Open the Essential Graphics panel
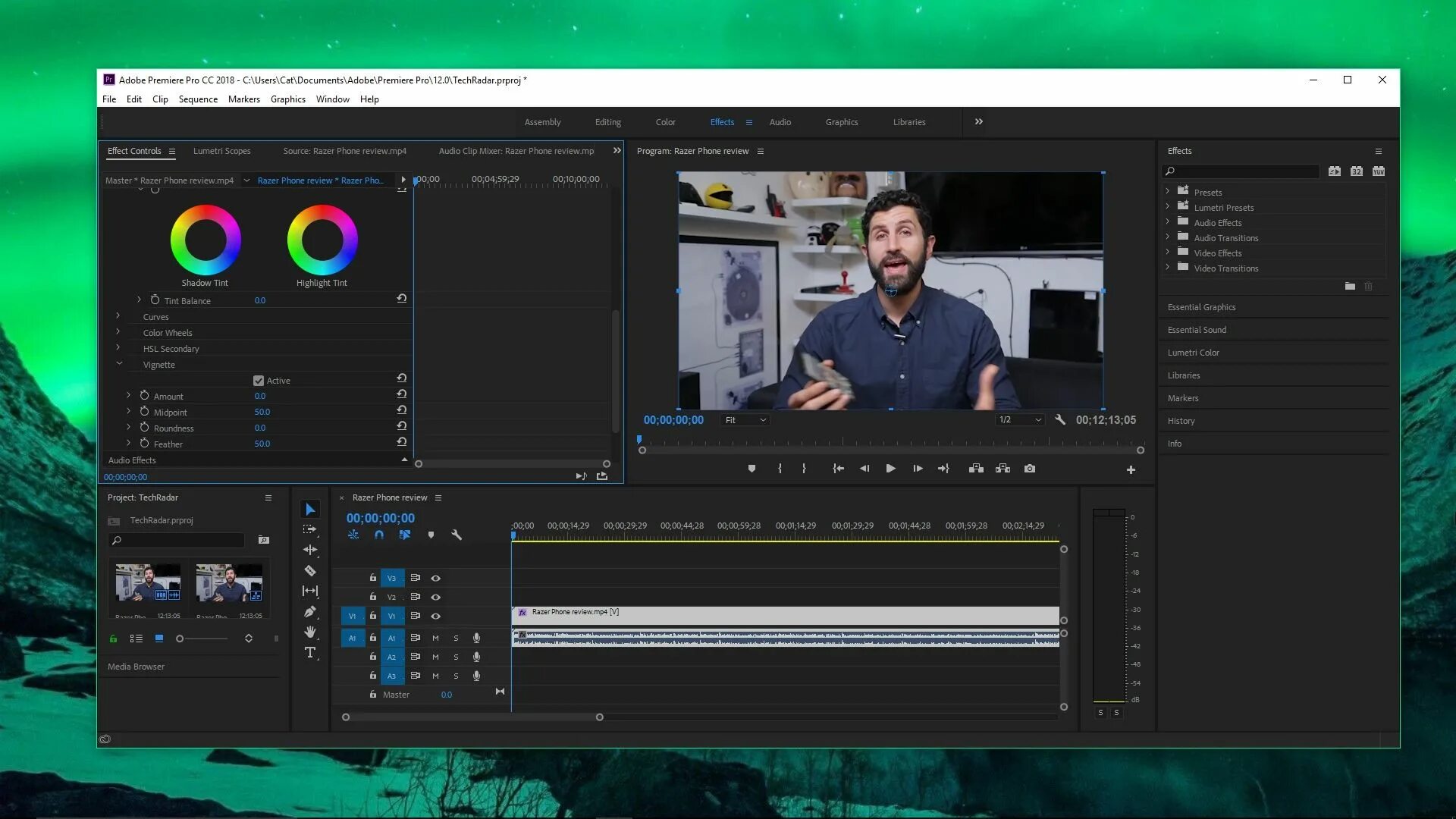The height and width of the screenshot is (819, 1456). point(1201,307)
